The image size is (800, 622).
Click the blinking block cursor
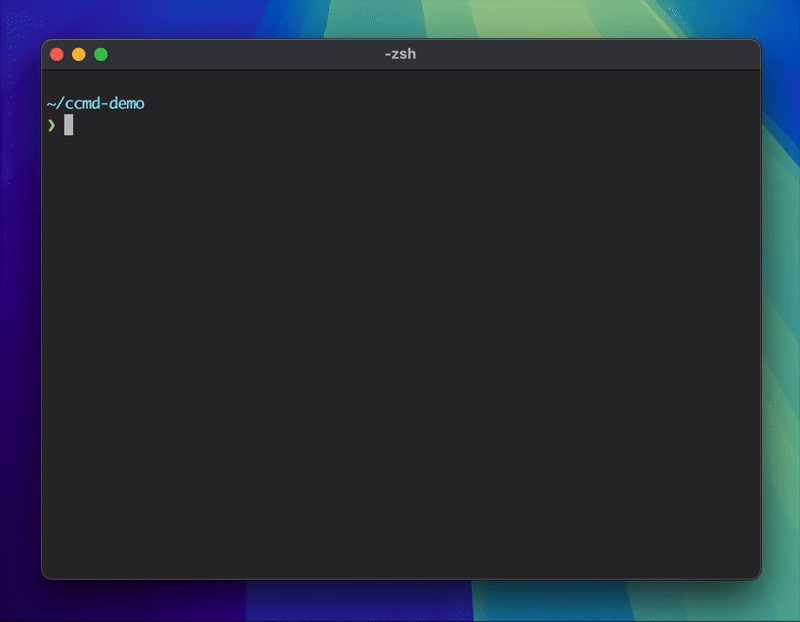pos(68,125)
